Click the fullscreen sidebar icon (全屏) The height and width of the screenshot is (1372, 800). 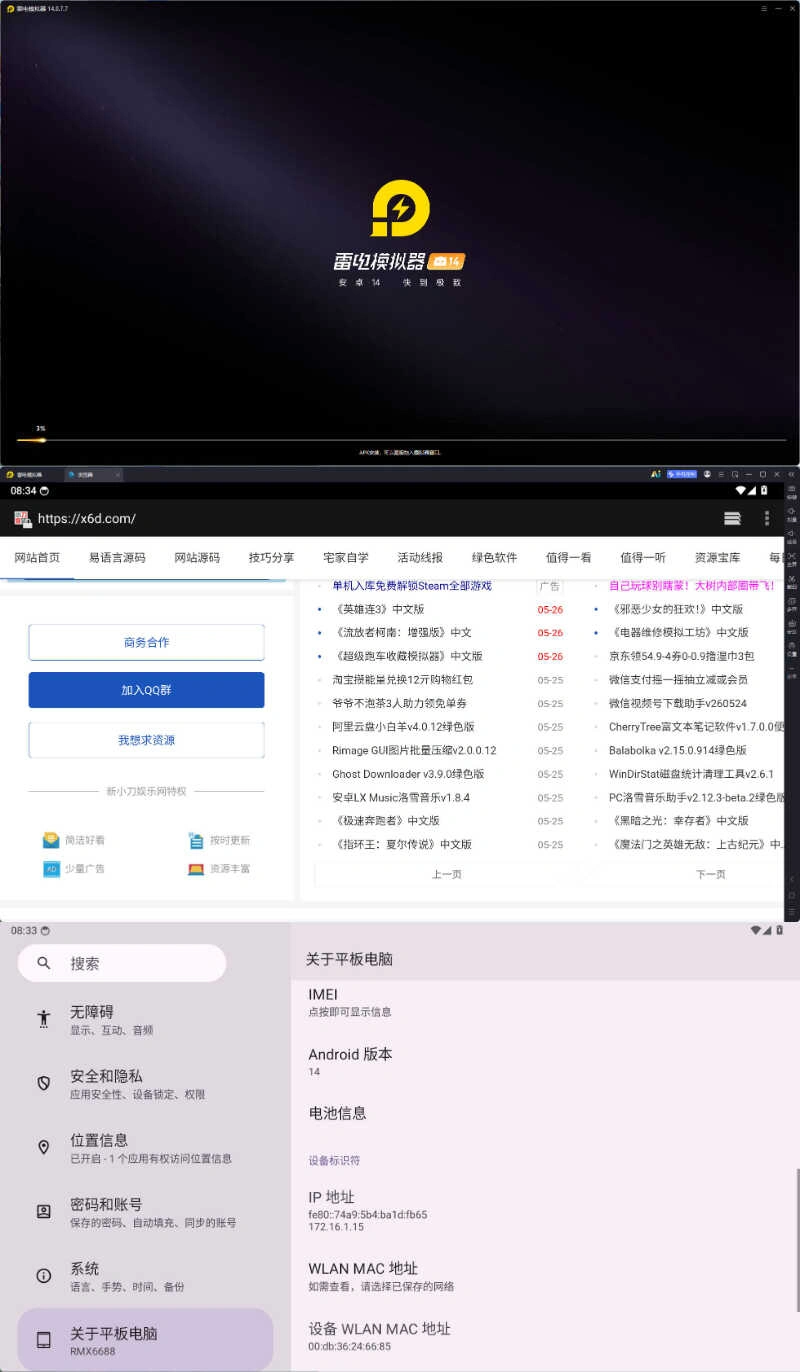pyautogui.click(x=791, y=557)
